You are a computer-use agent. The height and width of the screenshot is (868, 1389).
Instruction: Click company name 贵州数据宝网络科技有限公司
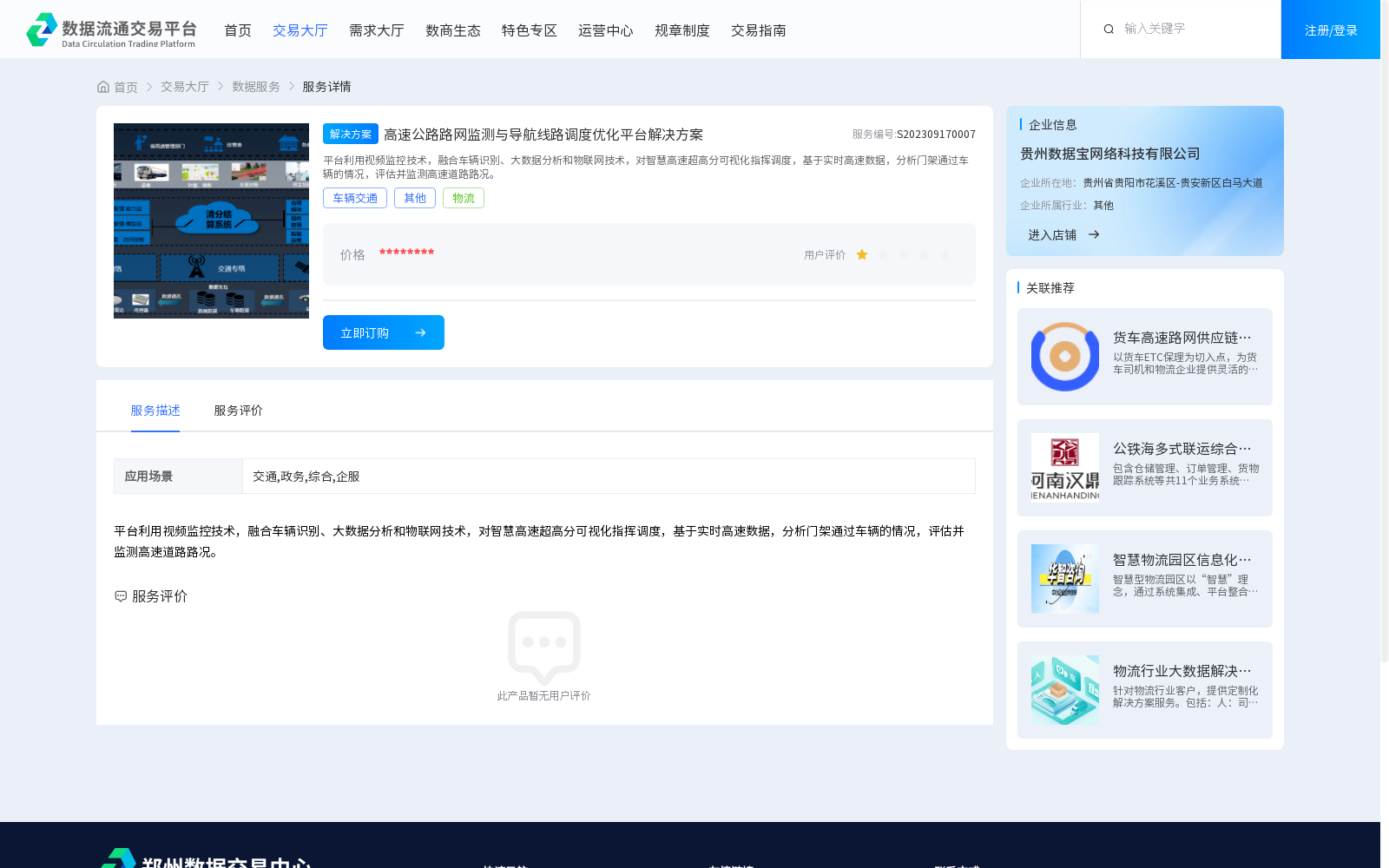[x=1110, y=154]
